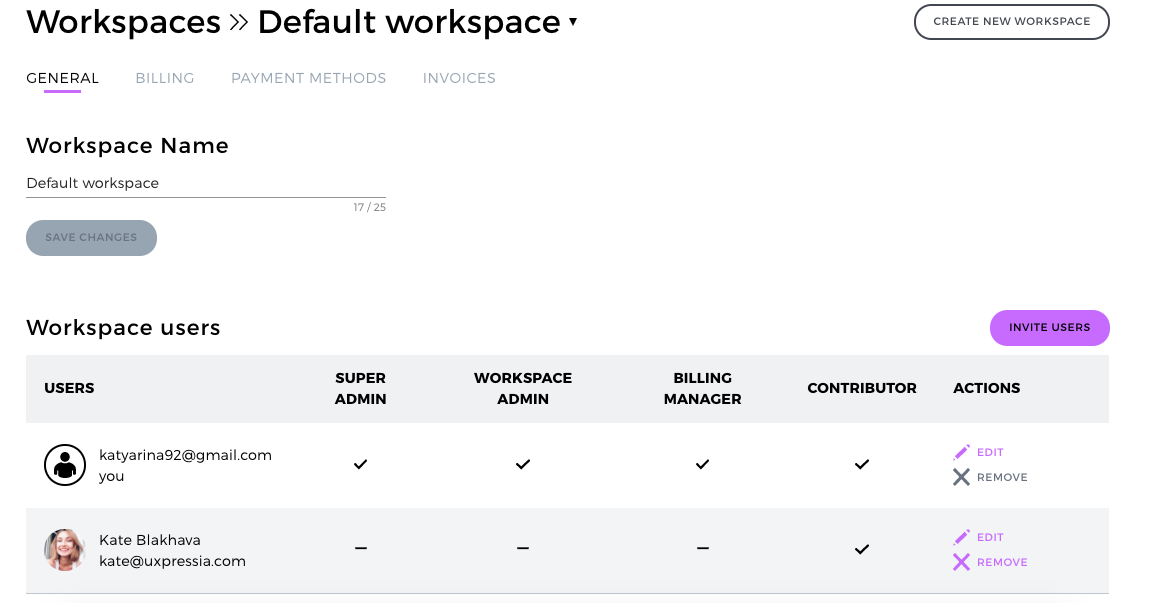Click the default user avatar icon of katyarina92

pyautogui.click(x=65, y=465)
